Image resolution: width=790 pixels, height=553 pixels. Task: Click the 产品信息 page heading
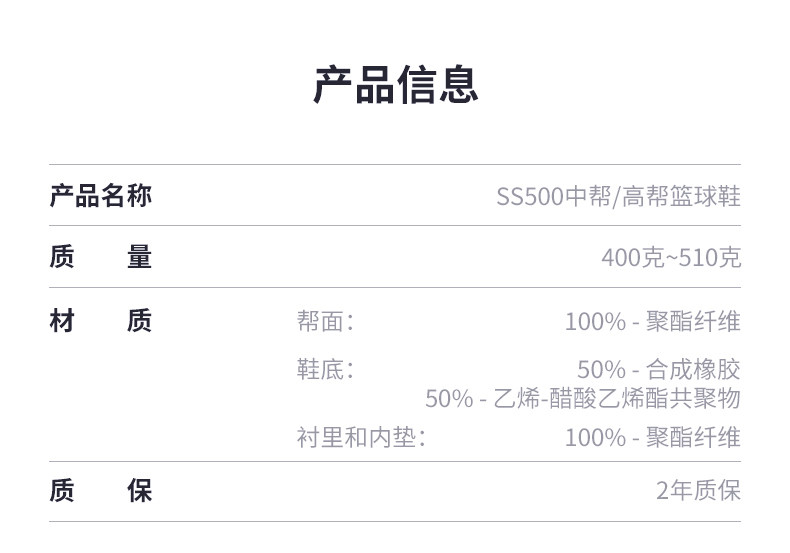(395, 85)
